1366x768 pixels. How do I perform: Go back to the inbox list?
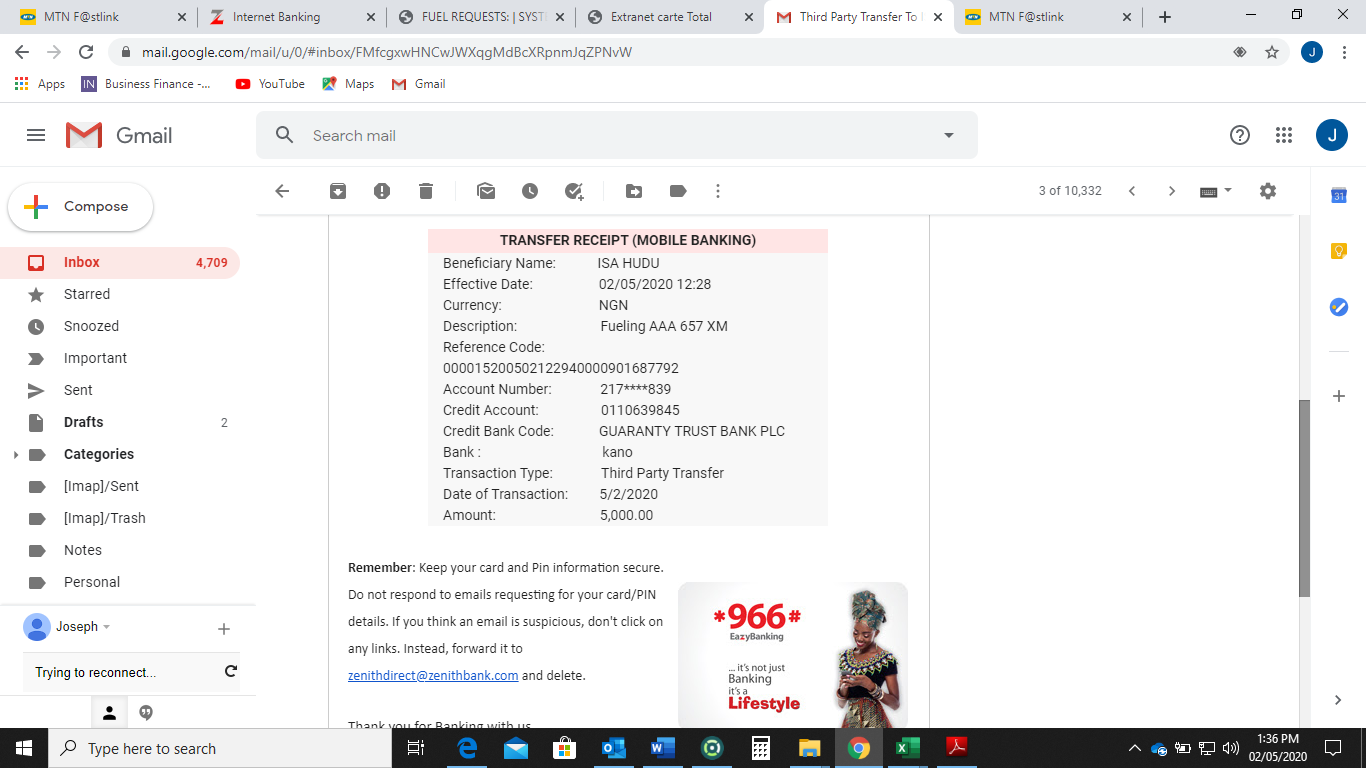click(282, 191)
